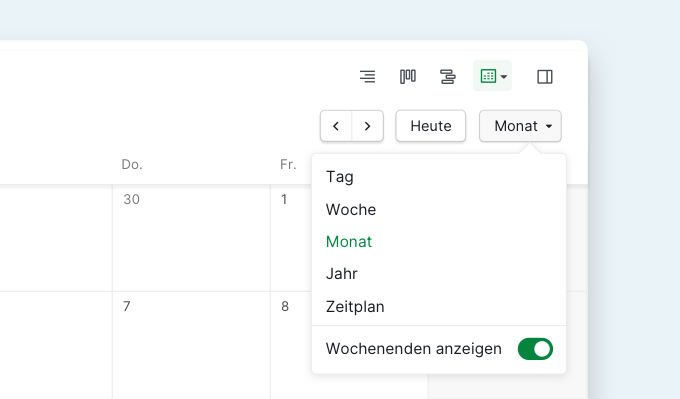Select the calendar day cell 1
The image size is (680, 399).
coord(291,239)
